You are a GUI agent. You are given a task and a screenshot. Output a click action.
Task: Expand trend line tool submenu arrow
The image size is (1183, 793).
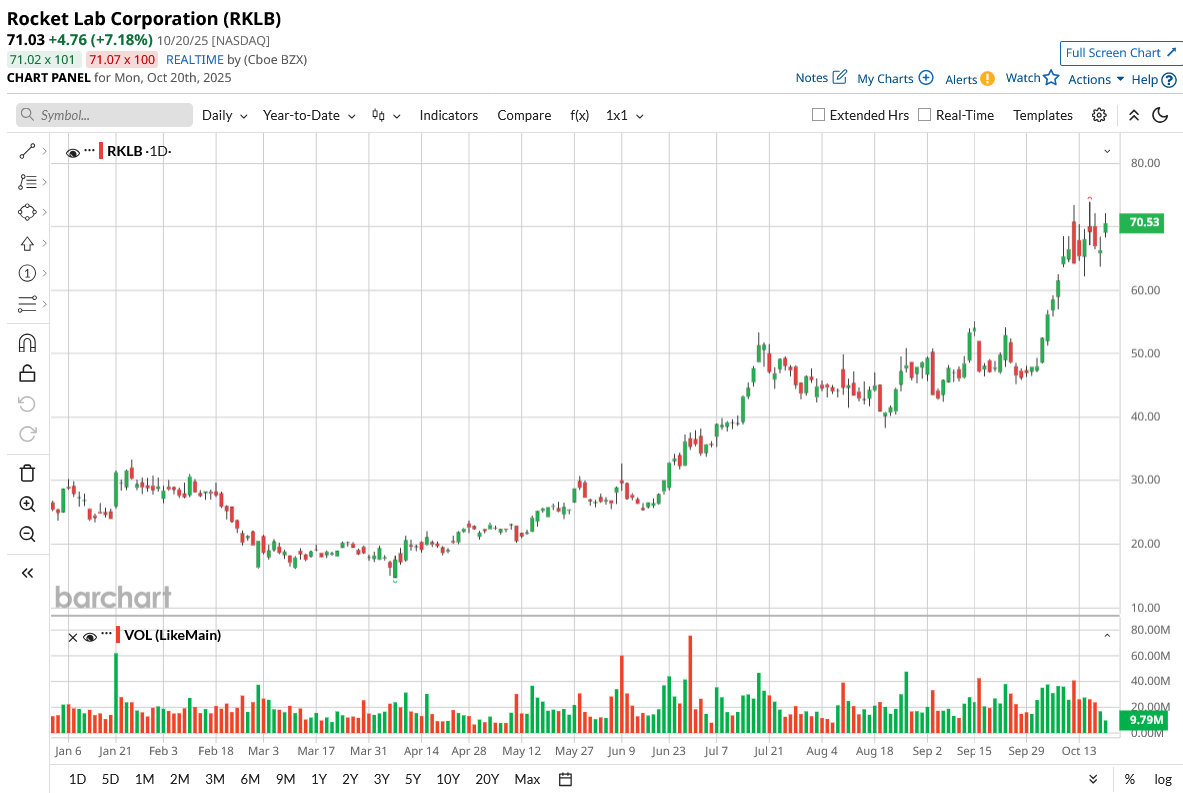45,152
